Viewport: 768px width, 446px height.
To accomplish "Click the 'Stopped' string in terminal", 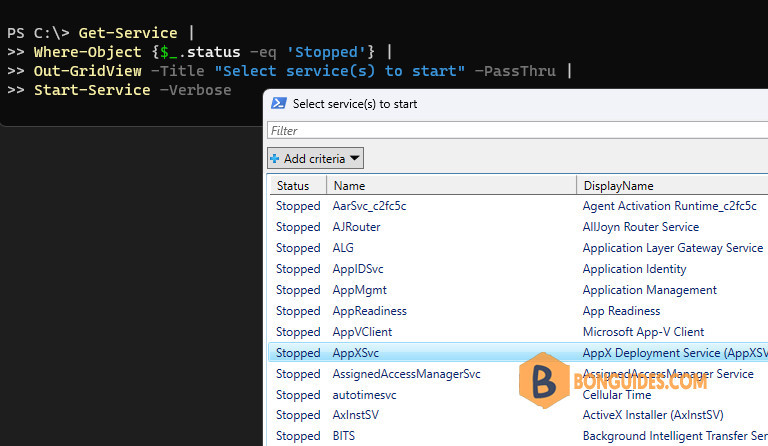I will [326, 52].
